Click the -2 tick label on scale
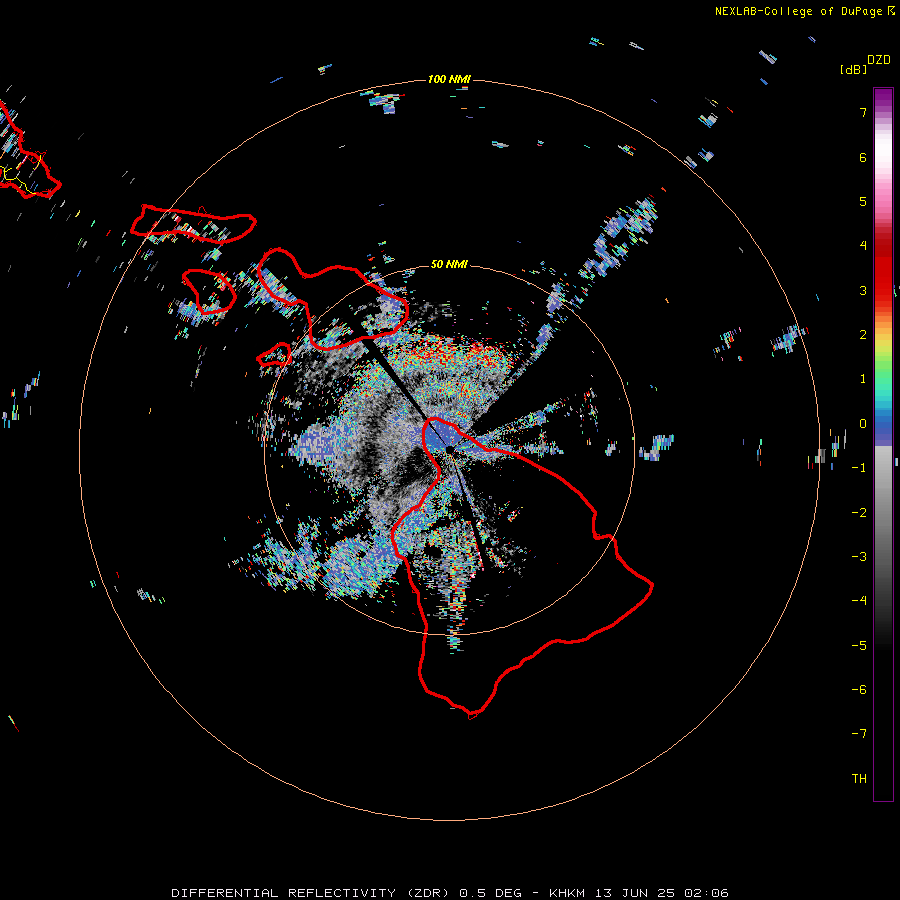 pyautogui.click(x=859, y=513)
